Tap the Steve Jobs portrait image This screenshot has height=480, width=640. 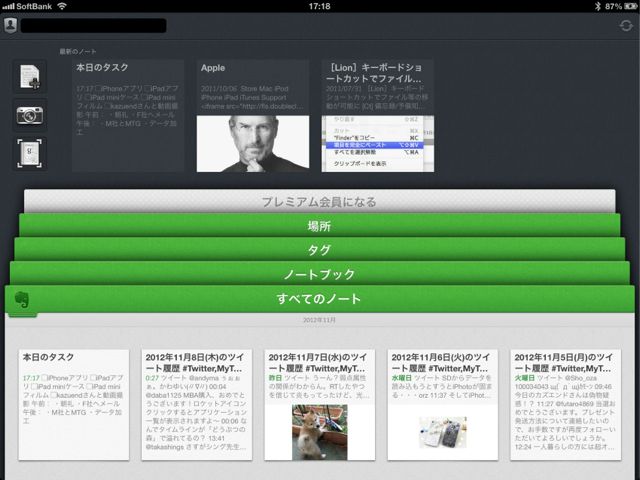[x=253, y=144]
